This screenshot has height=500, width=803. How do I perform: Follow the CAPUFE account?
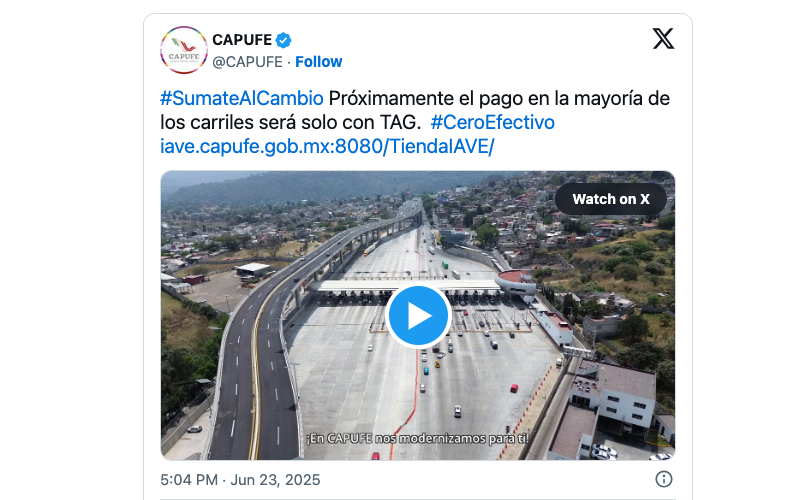[x=319, y=61]
